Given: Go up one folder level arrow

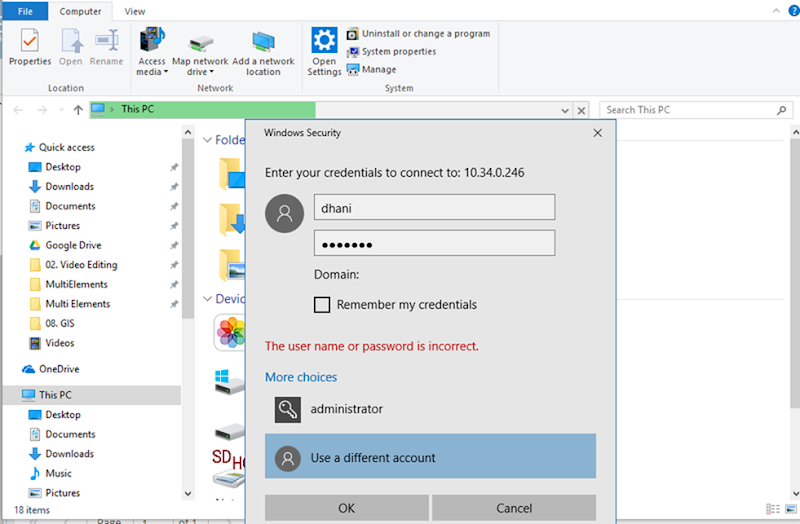Looking at the screenshot, I should tap(78, 110).
